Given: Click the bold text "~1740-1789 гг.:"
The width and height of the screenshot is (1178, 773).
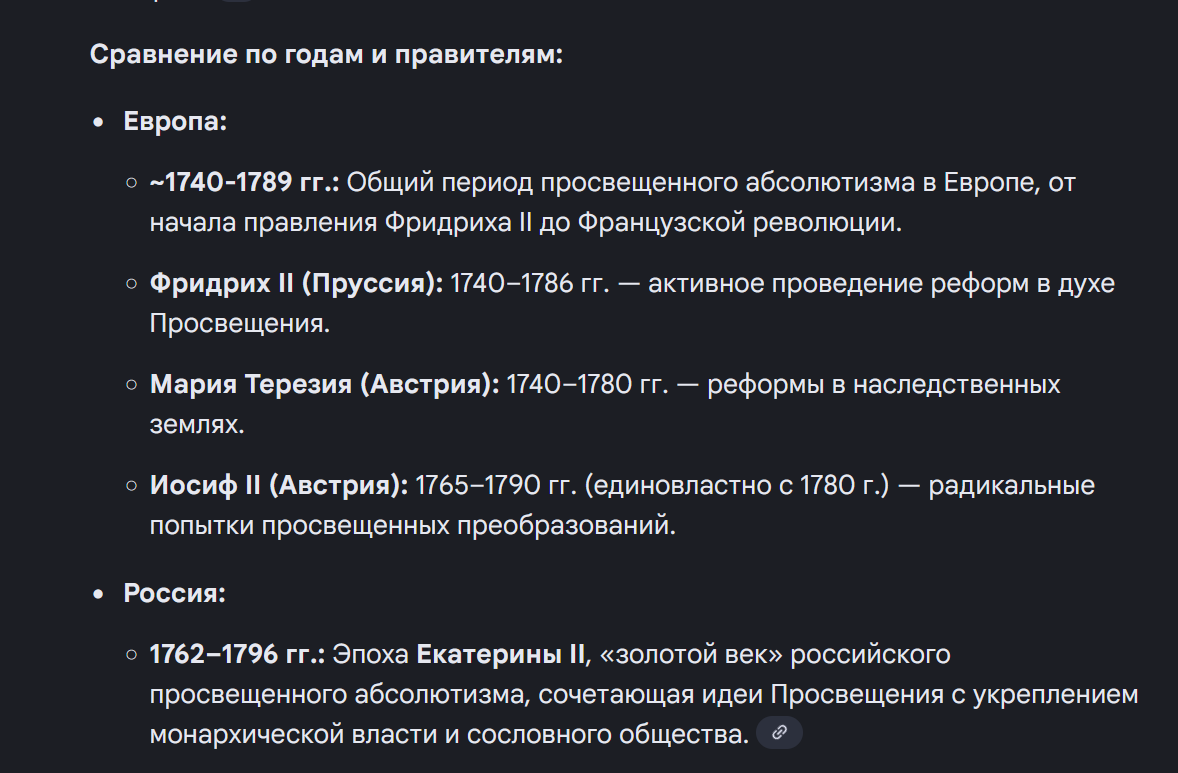Looking at the screenshot, I should coord(244,183).
